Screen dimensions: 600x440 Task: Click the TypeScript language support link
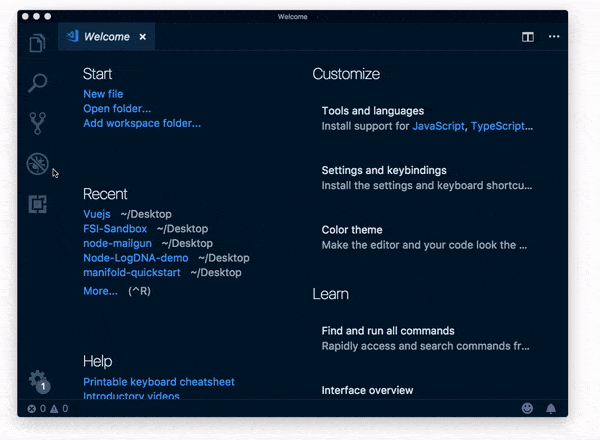click(x=497, y=126)
